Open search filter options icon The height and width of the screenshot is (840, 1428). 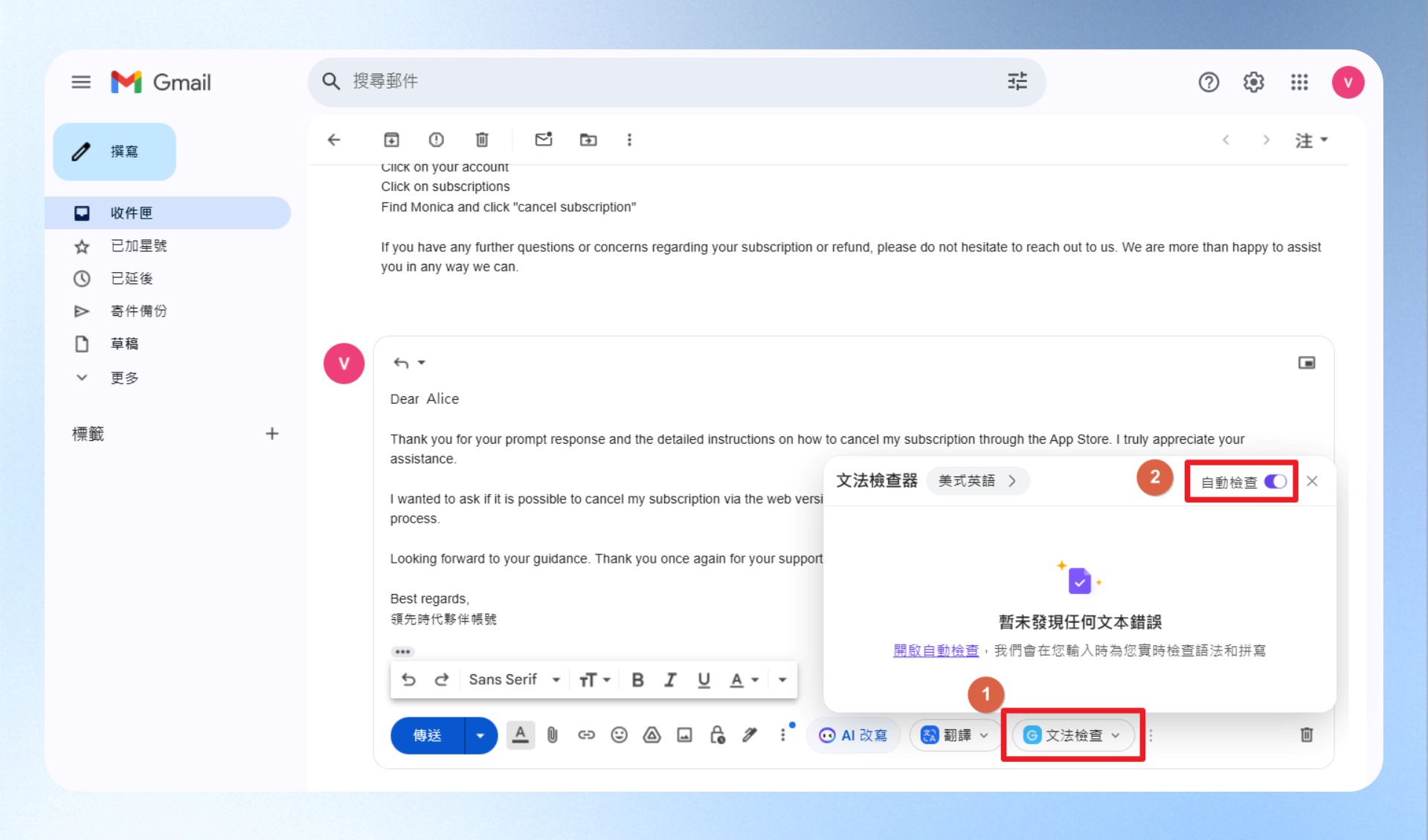1017,81
